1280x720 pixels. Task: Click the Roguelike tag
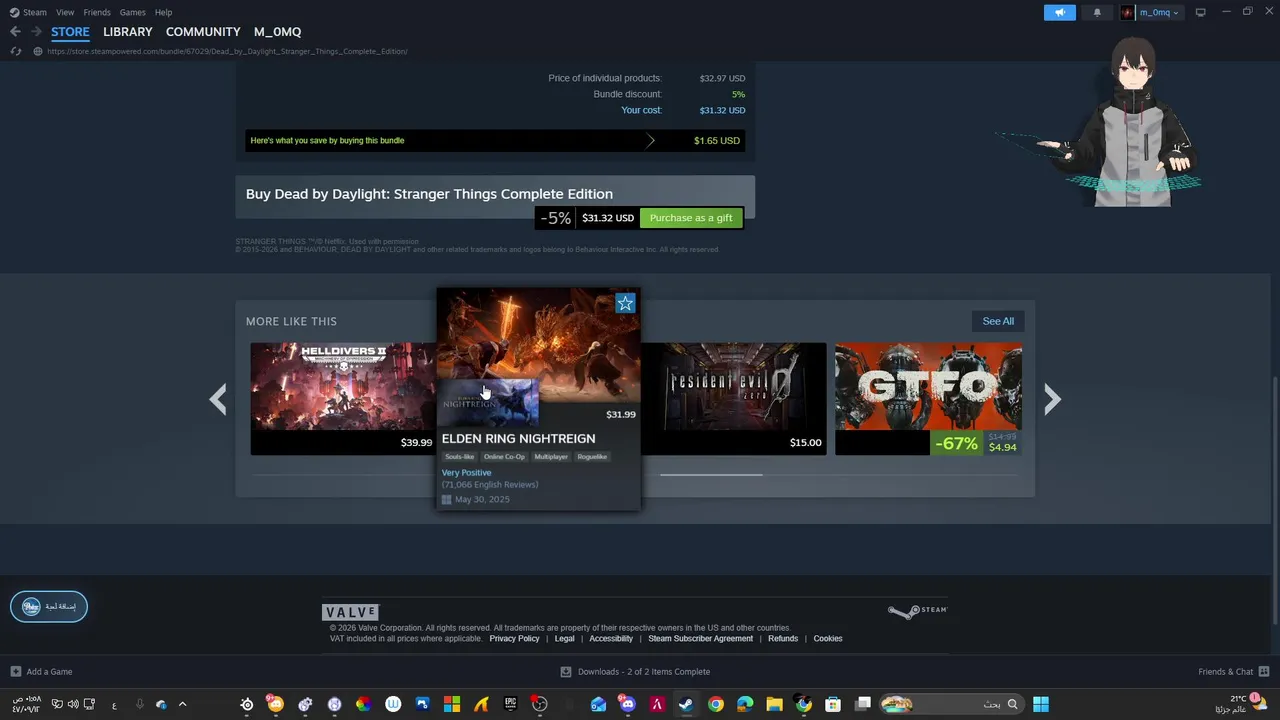592,457
